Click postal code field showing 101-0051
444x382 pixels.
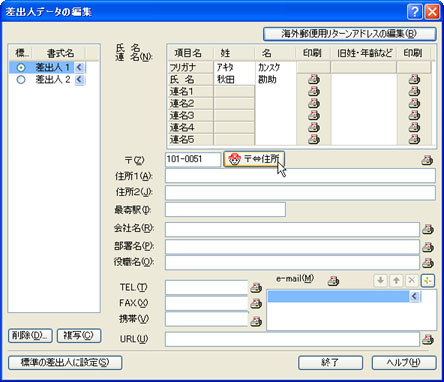pyautogui.click(x=193, y=159)
